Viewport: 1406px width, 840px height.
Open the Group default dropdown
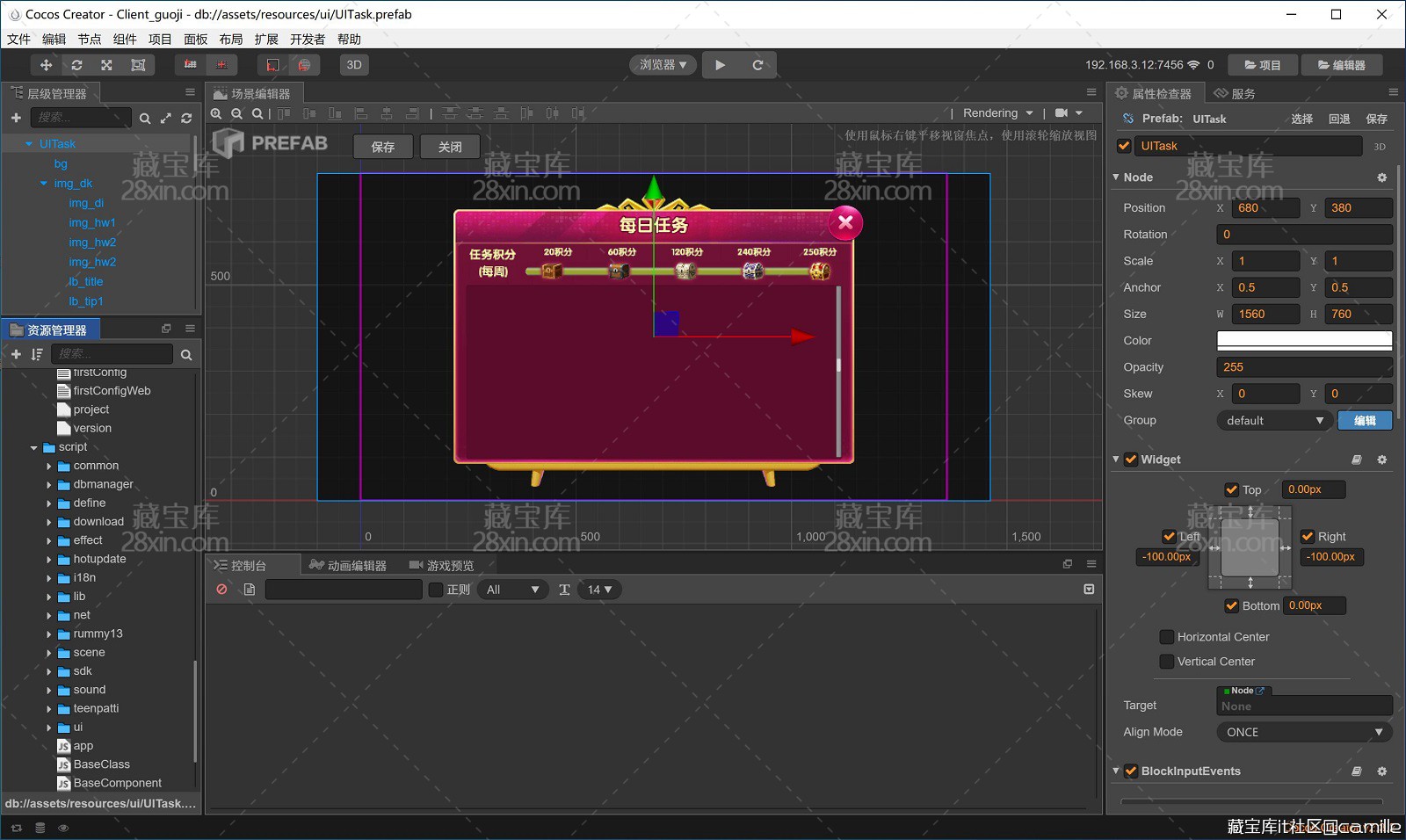coord(1273,421)
